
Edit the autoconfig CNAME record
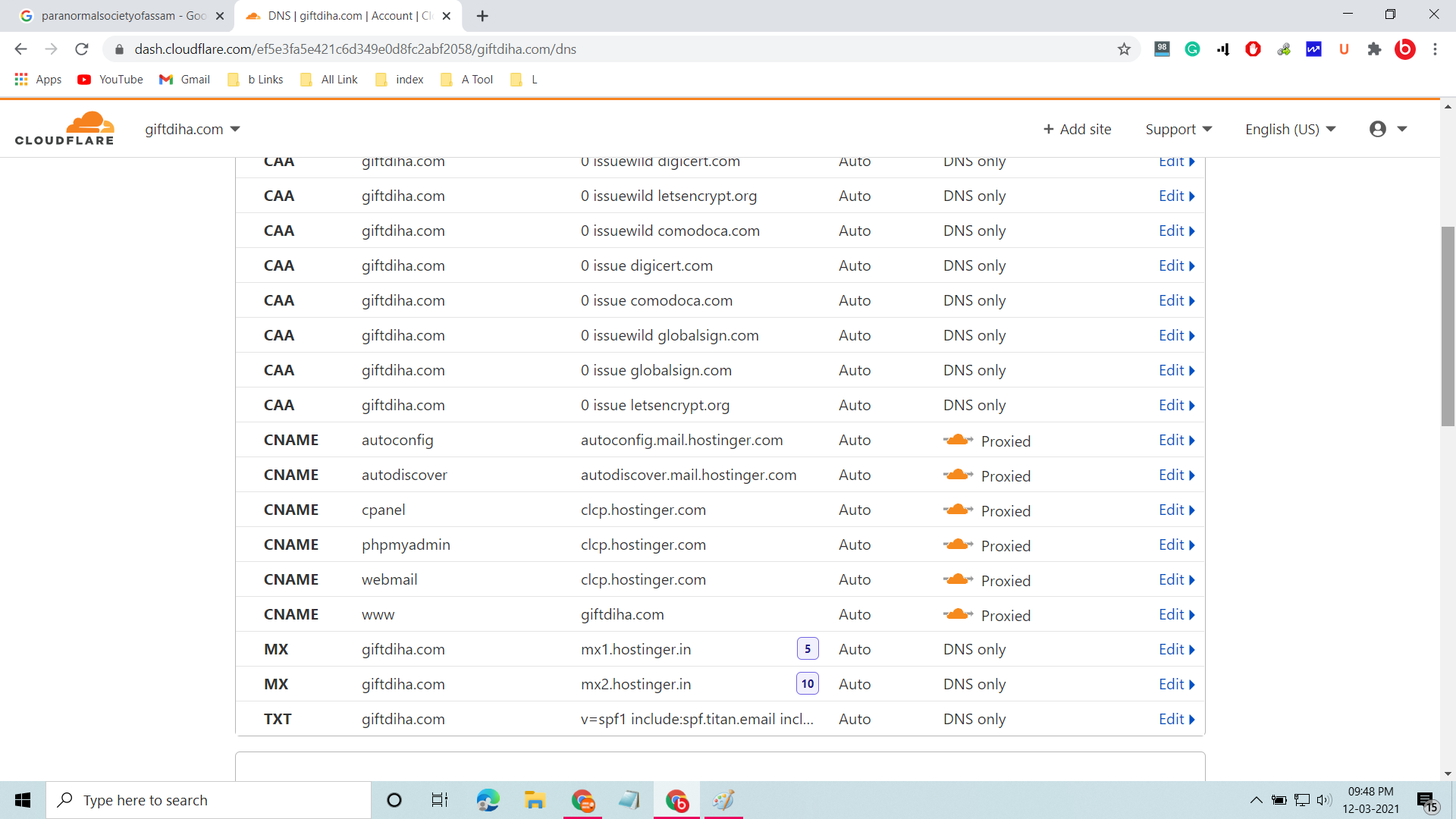[1176, 440]
